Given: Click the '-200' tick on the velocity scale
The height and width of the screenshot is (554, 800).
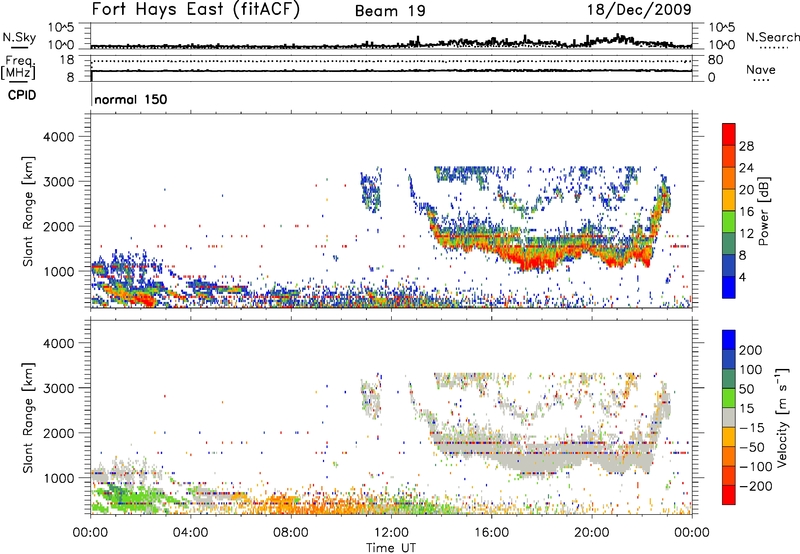Looking at the screenshot, I should click(756, 486).
